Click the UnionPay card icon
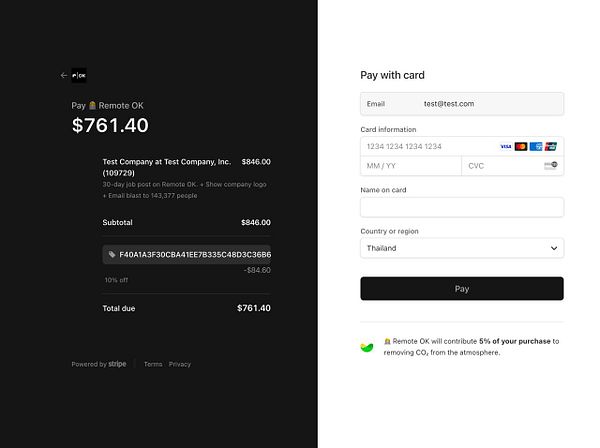600x448 pixels. (551, 146)
